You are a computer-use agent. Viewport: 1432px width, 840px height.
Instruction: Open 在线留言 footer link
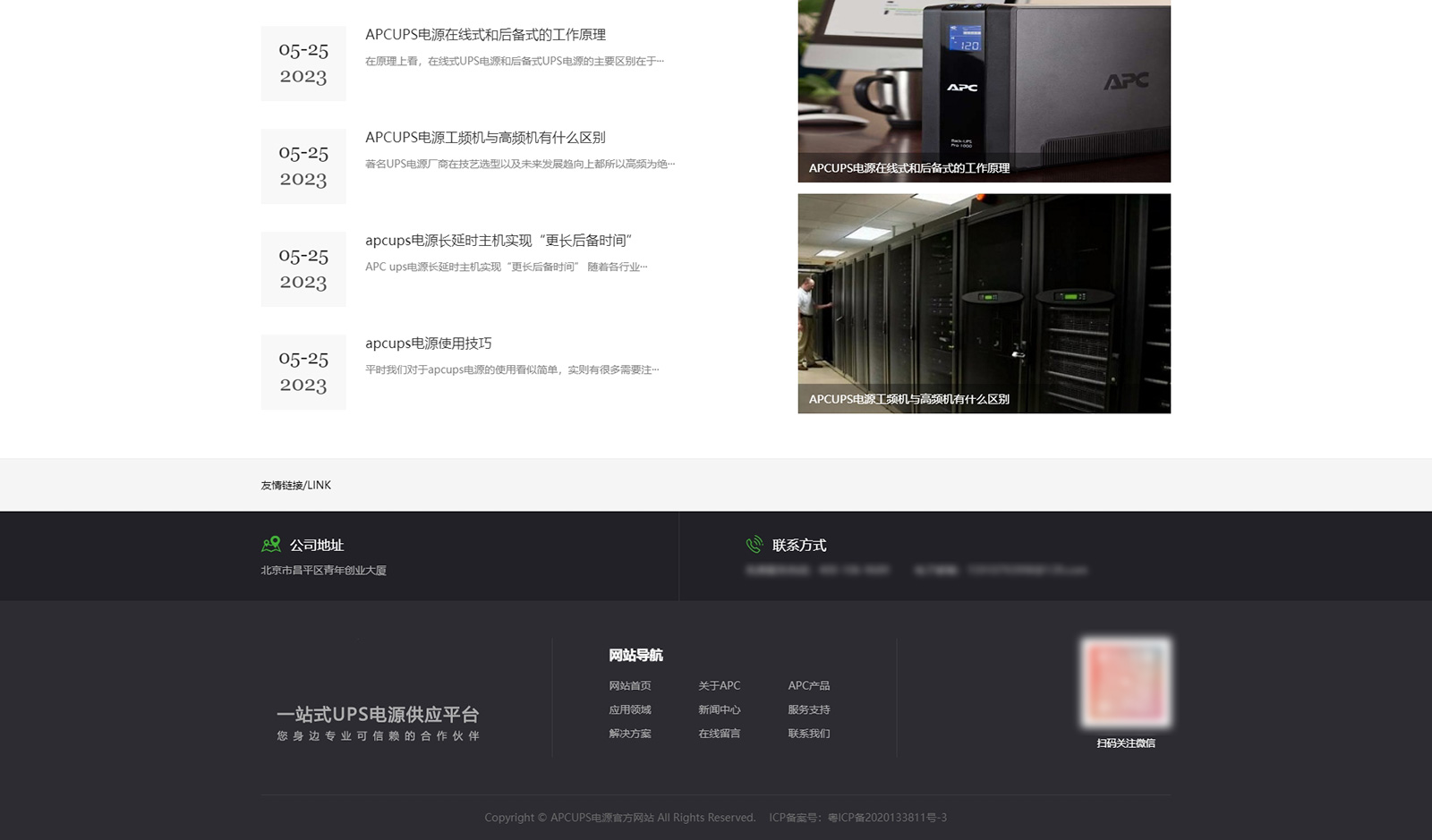click(720, 734)
